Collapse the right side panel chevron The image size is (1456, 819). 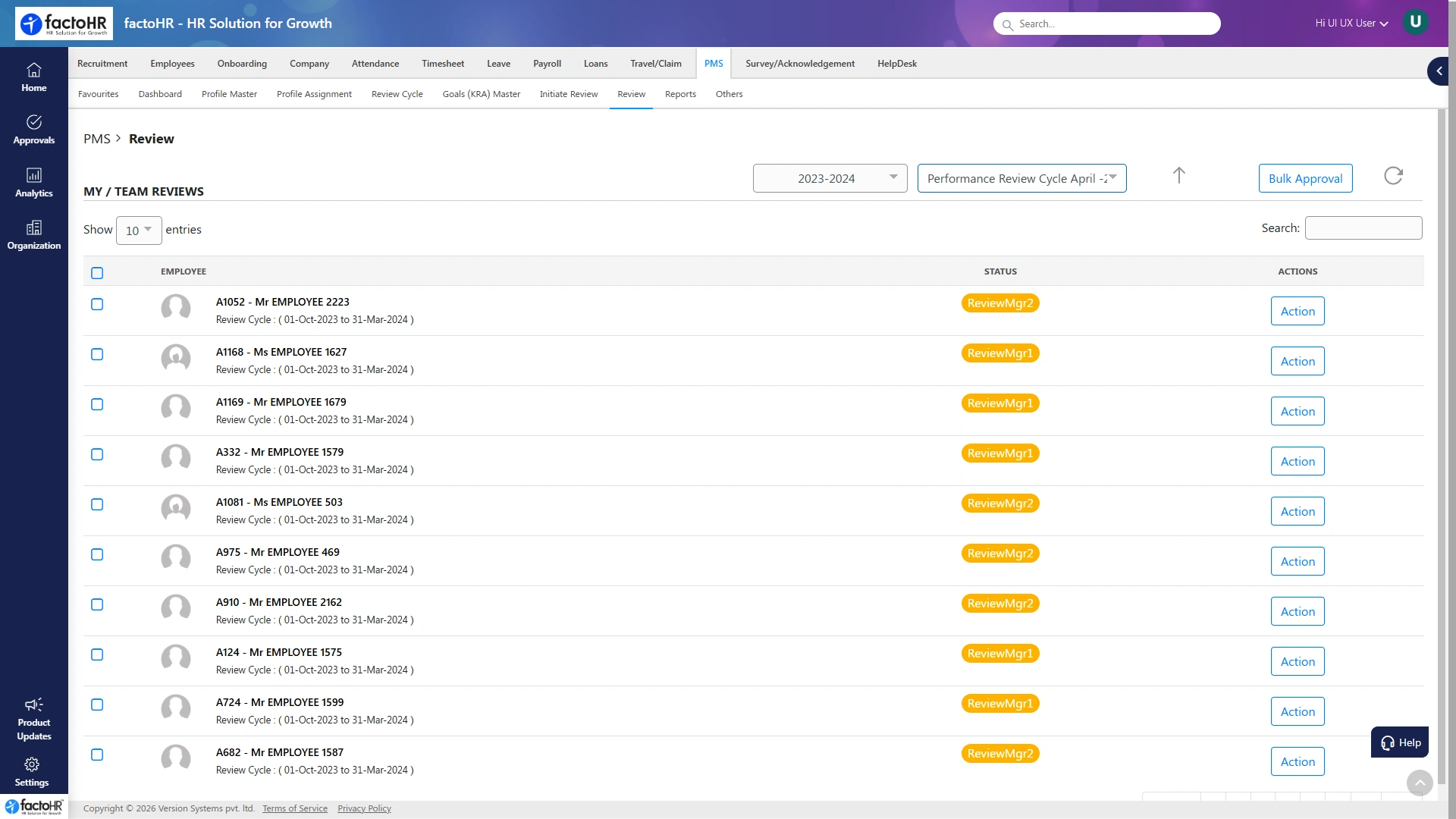tap(1439, 71)
